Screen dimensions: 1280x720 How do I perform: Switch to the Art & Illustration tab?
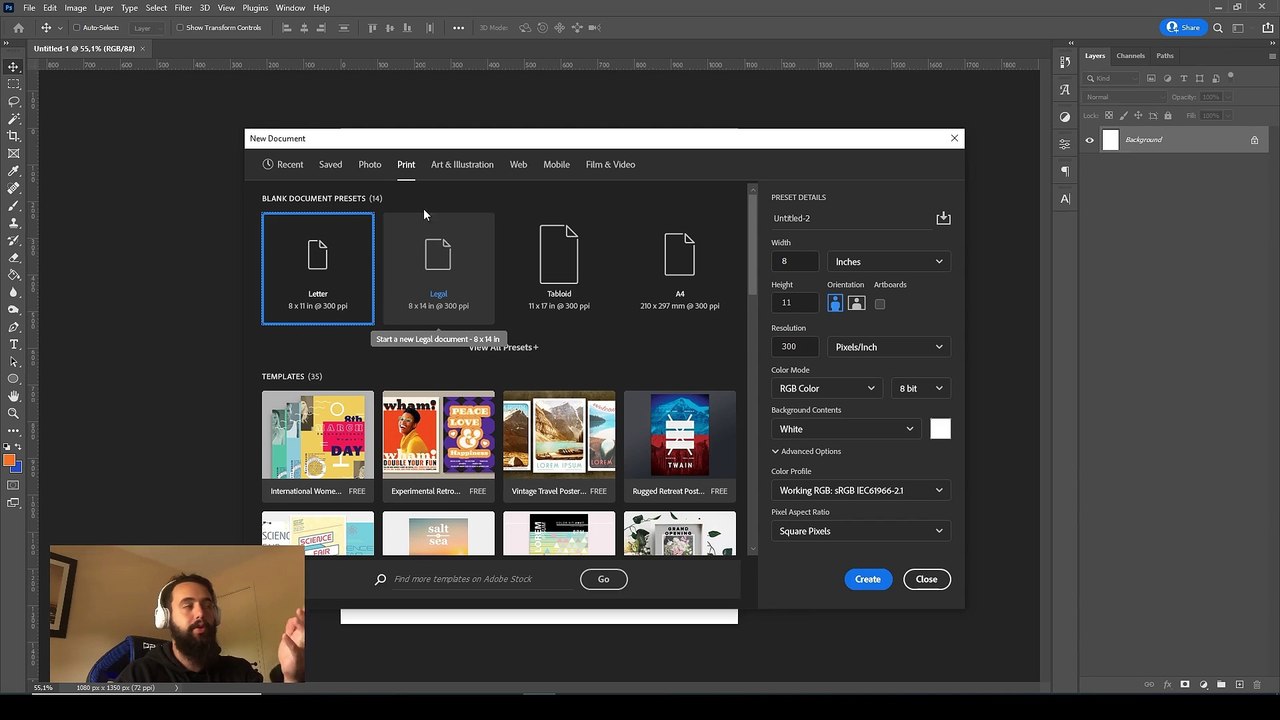point(462,164)
